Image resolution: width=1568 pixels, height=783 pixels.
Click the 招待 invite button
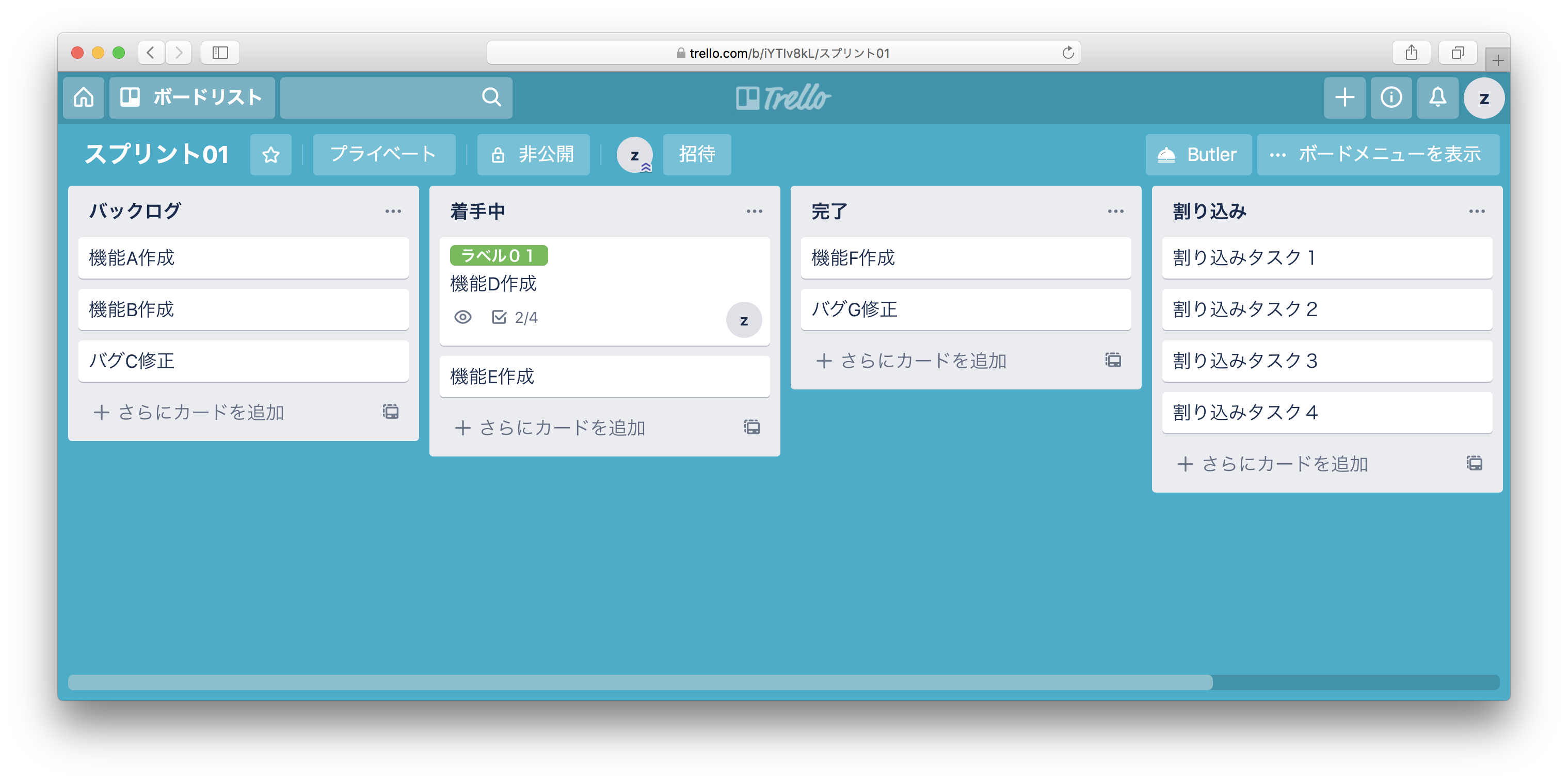696,155
